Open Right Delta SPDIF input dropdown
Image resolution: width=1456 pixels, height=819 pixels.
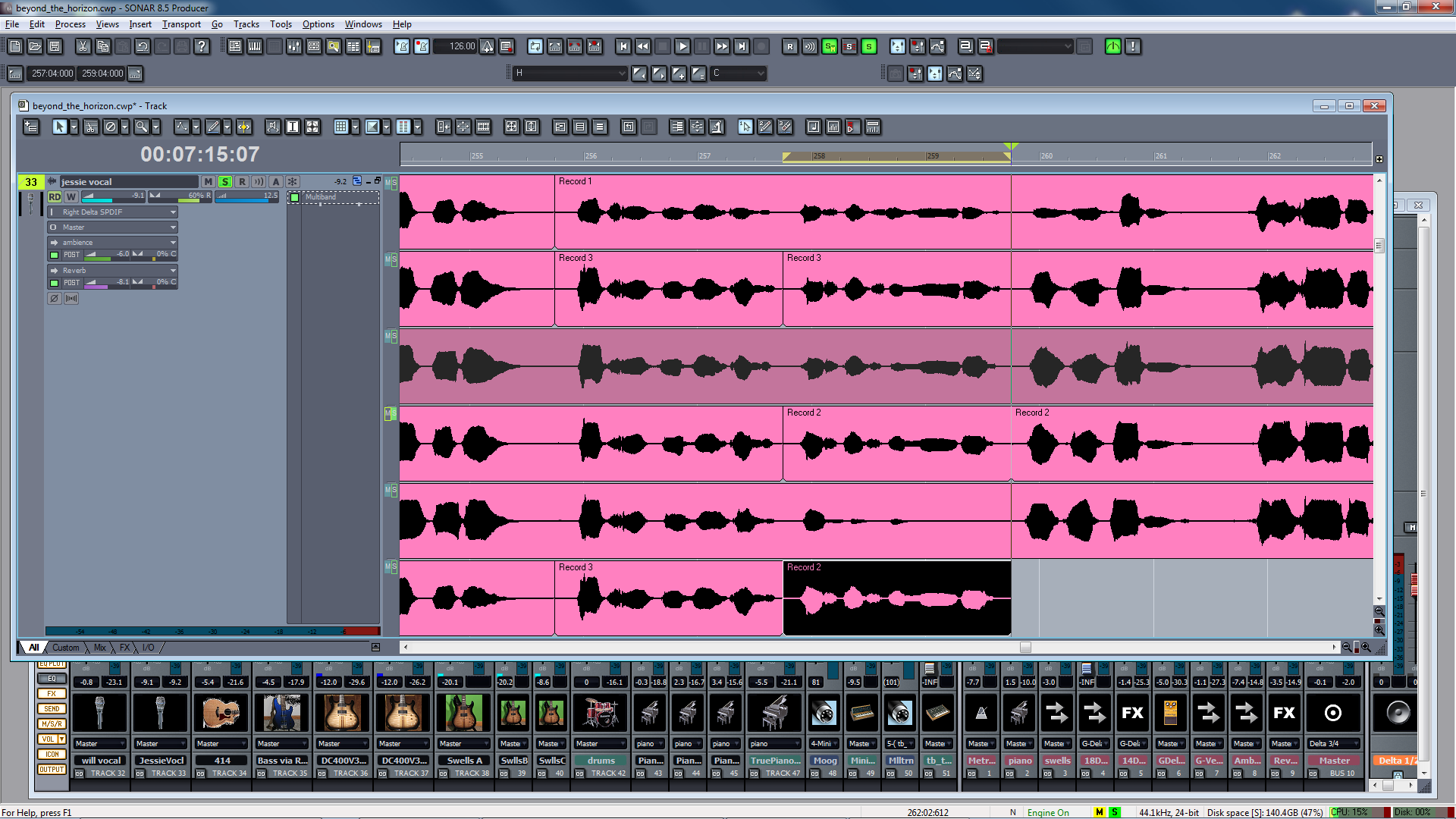point(113,212)
